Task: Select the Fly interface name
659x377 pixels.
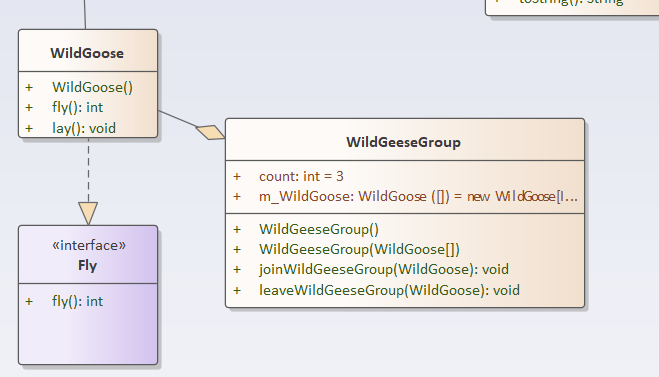Action: pos(87,266)
